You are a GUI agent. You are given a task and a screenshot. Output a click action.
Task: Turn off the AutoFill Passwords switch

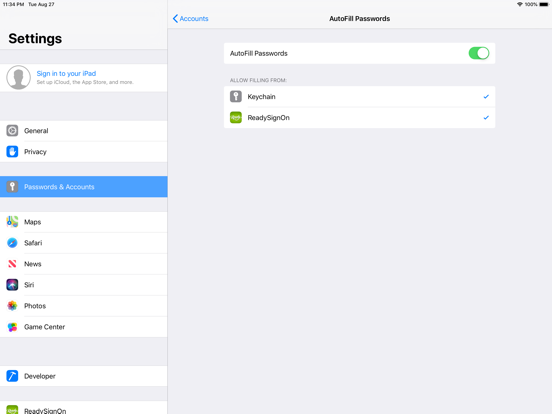[479, 53]
